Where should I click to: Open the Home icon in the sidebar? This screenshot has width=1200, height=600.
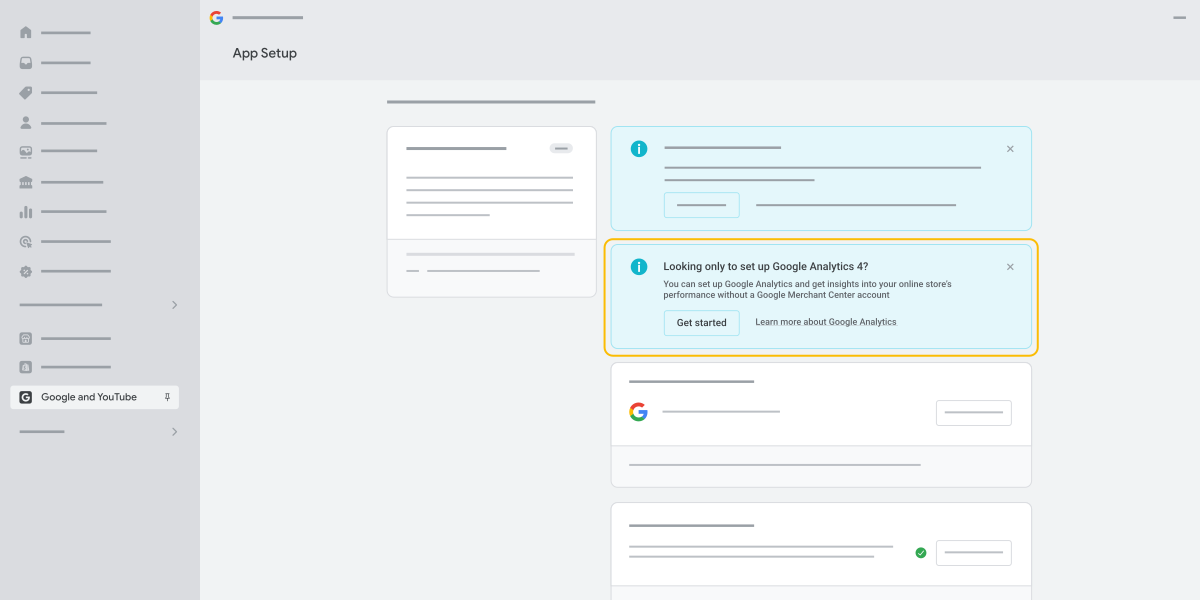[x=25, y=32]
